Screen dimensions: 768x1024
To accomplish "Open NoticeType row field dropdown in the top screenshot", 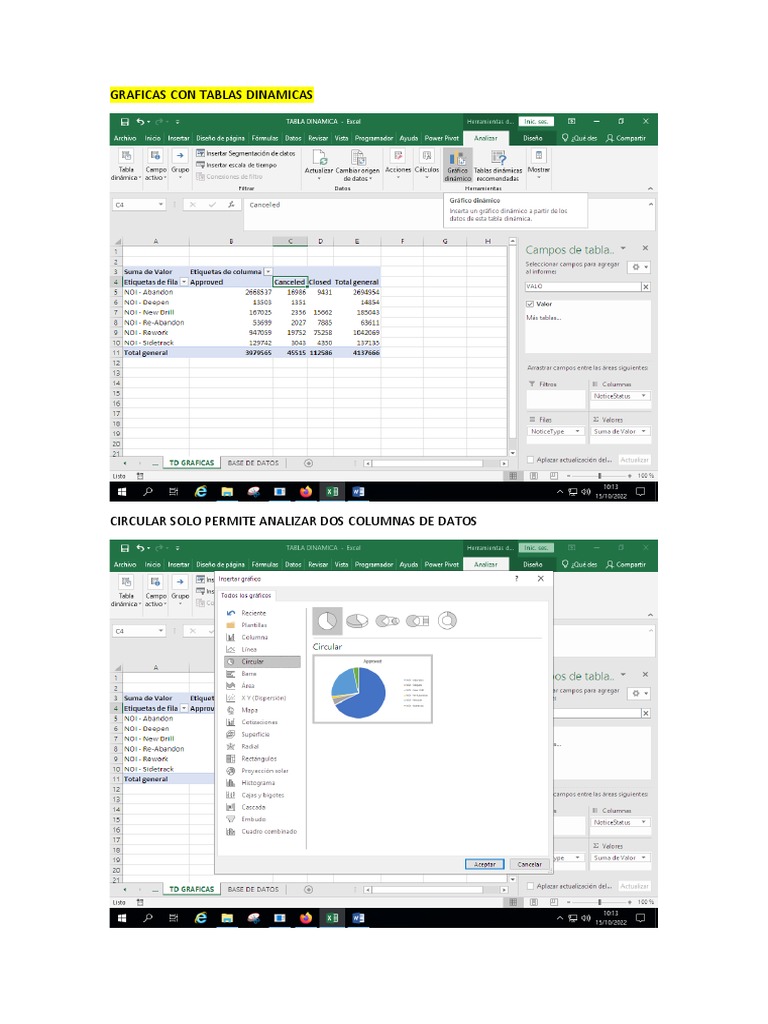I will pyautogui.click(x=577, y=431).
